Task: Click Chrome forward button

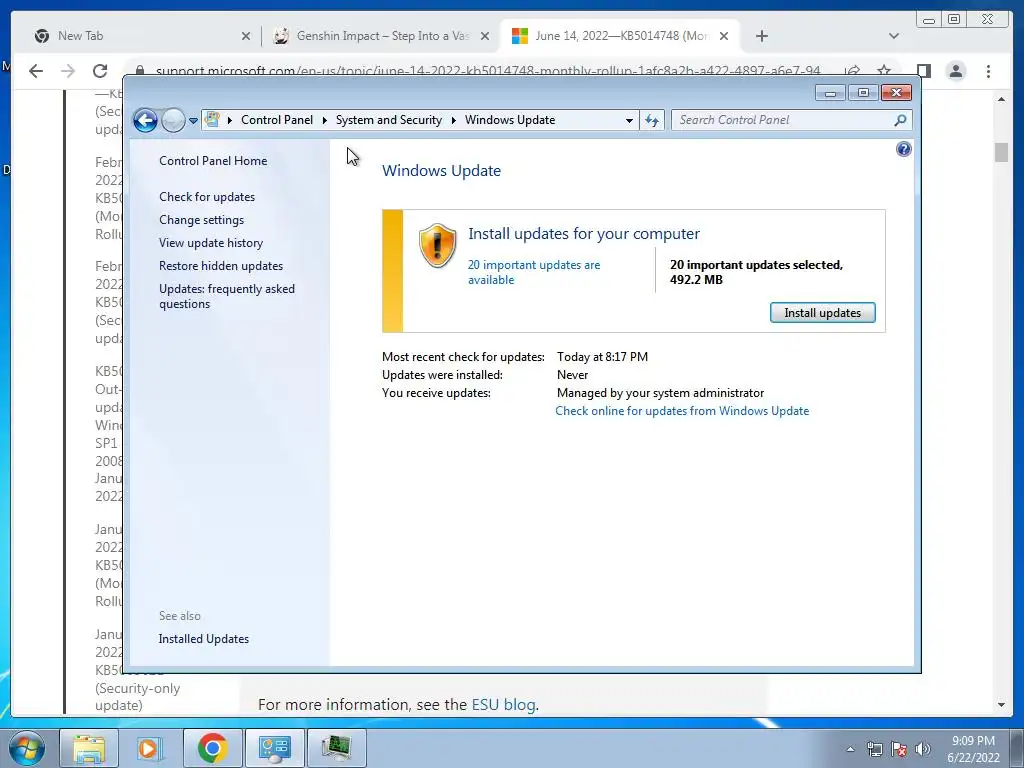Action: point(68,71)
